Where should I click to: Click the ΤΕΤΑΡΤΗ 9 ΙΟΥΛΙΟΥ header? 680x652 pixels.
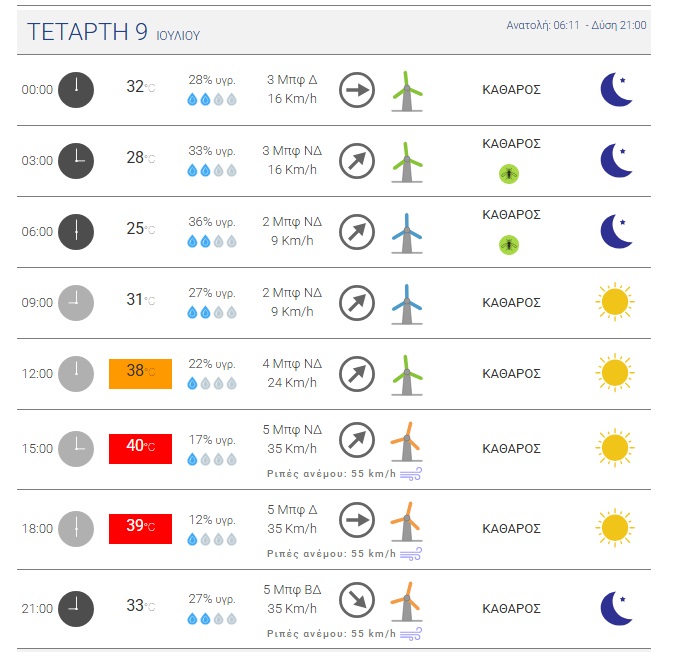click(114, 32)
